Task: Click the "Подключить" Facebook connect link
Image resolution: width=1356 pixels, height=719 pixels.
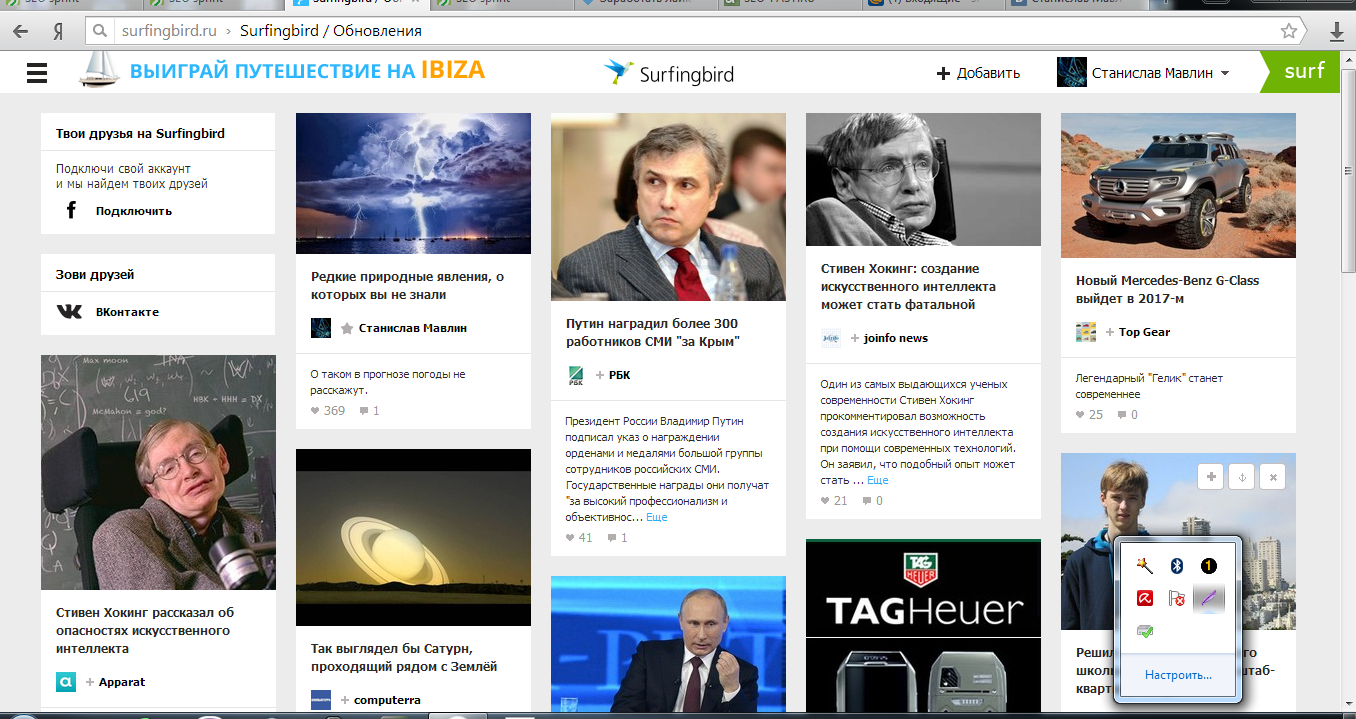Action: click(x=134, y=211)
